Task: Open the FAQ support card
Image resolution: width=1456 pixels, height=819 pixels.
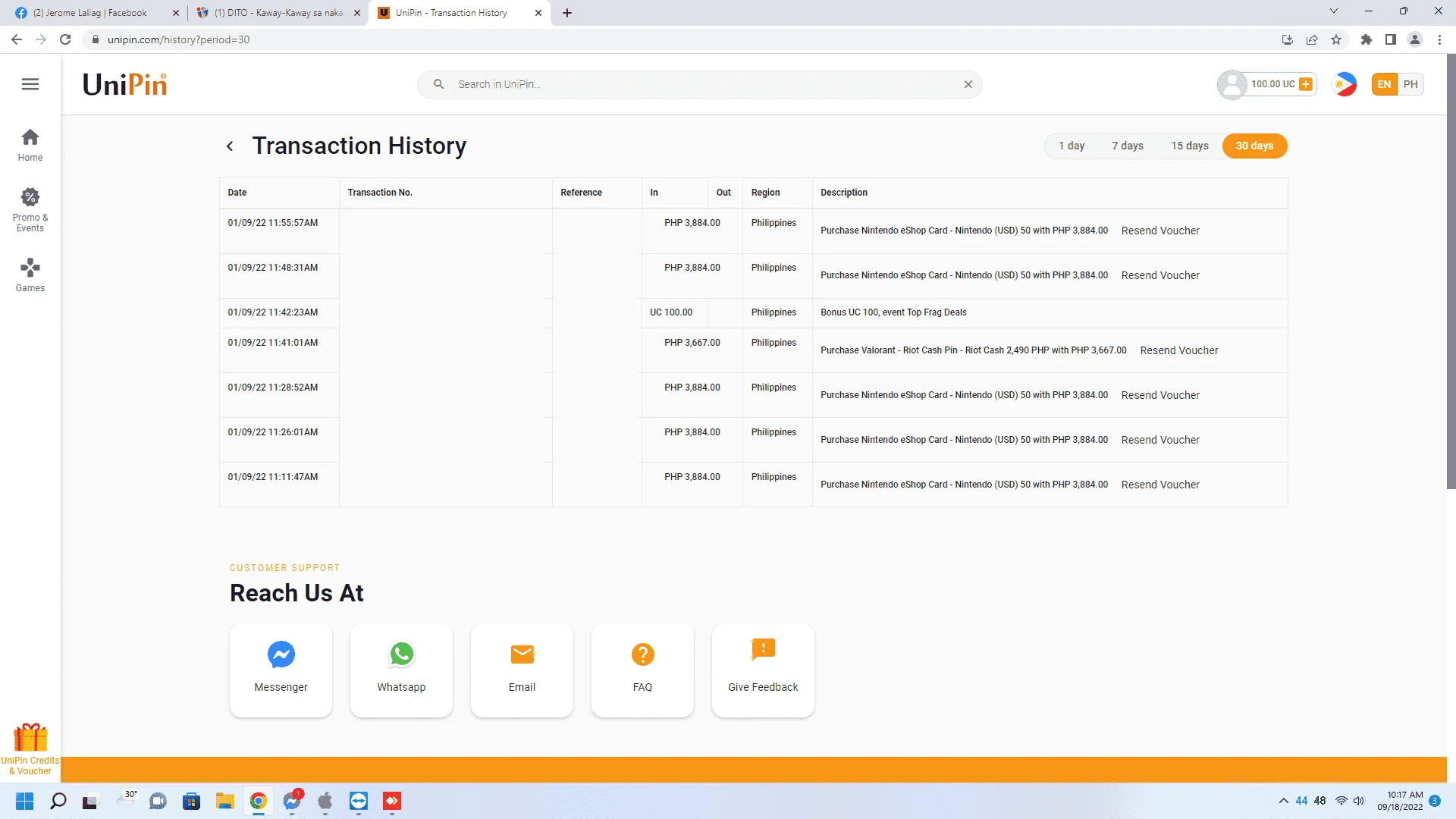Action: (x=642, y=670)
